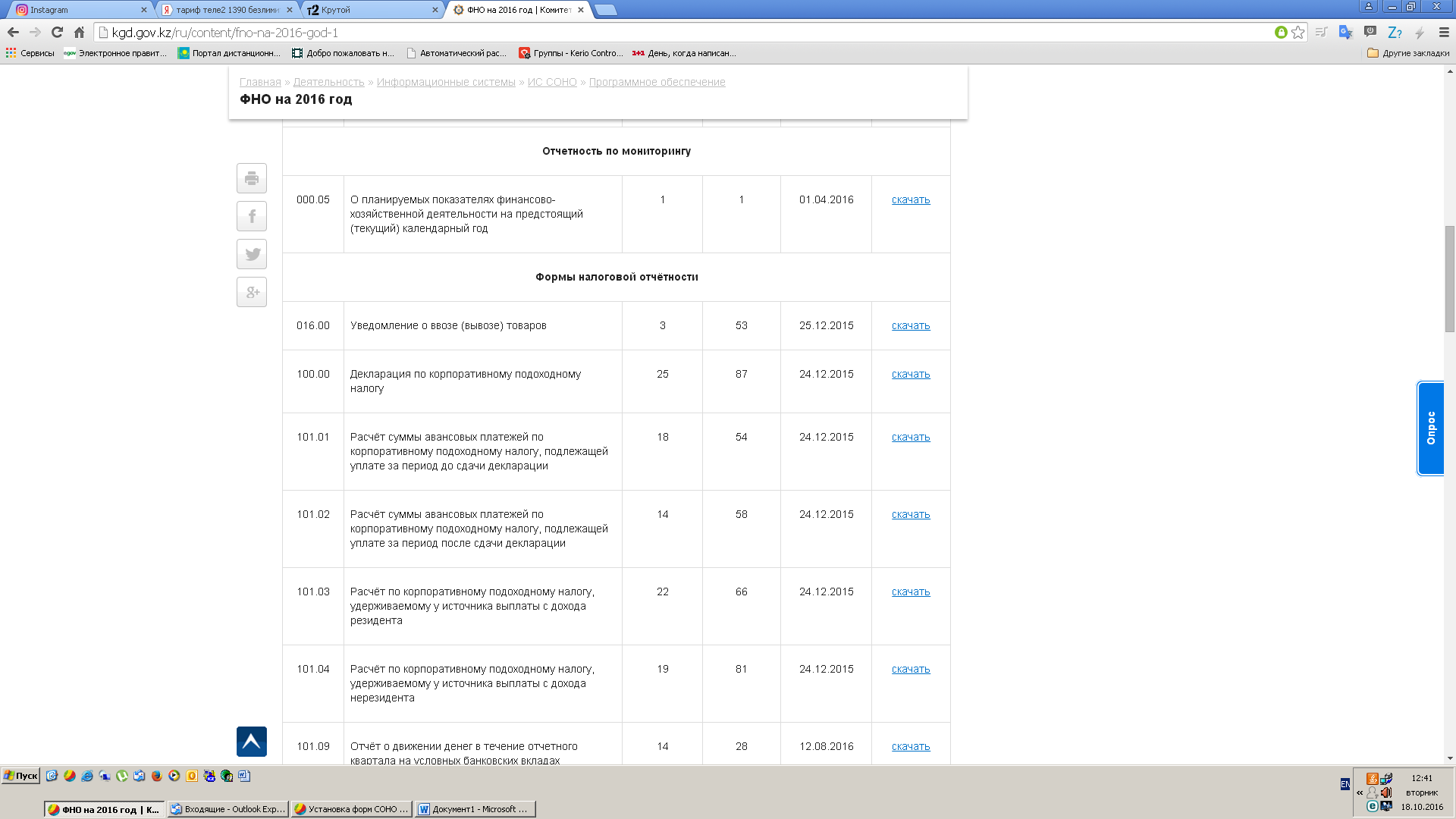This screenshot has width=1456, height=819.
Task: Reload the page
Action: 57,32
